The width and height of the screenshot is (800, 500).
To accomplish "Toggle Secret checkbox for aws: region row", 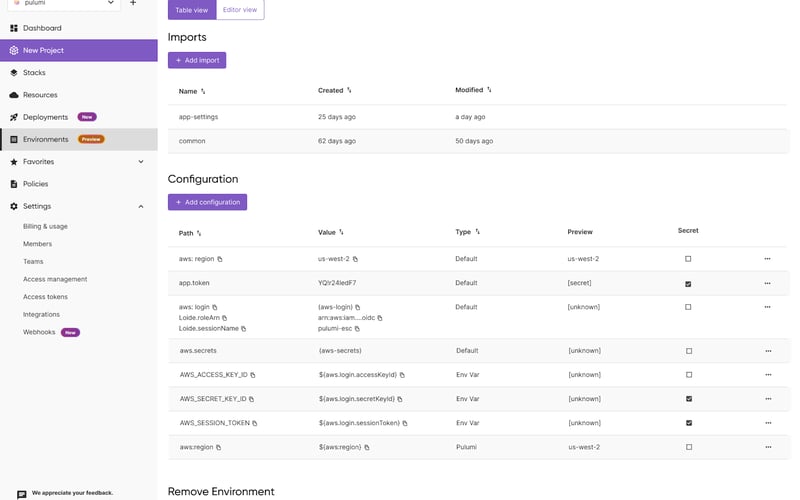I will pos(688,259).
